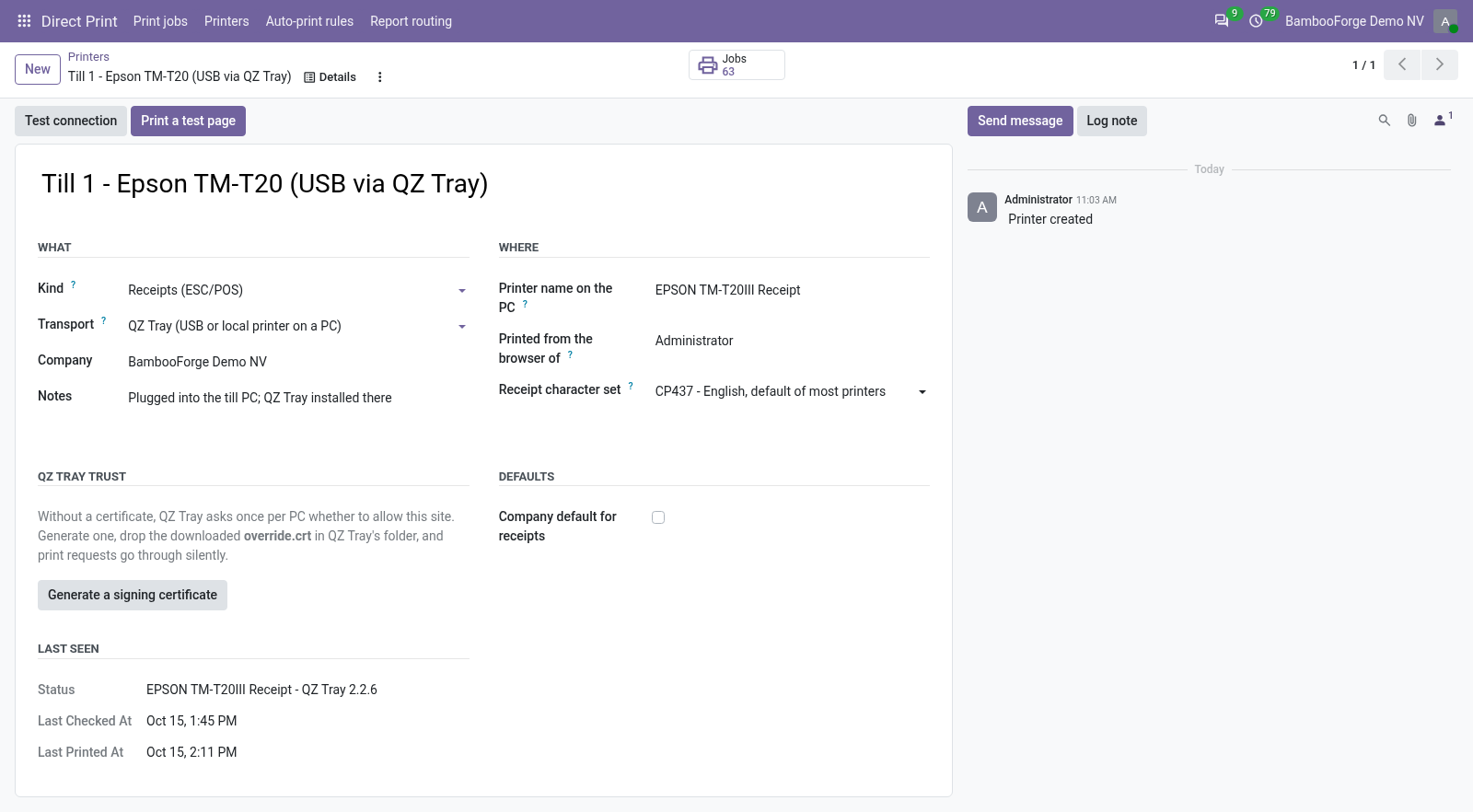This screenshot has height=812, width=1473.
Task: Open the Kind dropdown
Action: pyautogui.click(x=298, y=290)
